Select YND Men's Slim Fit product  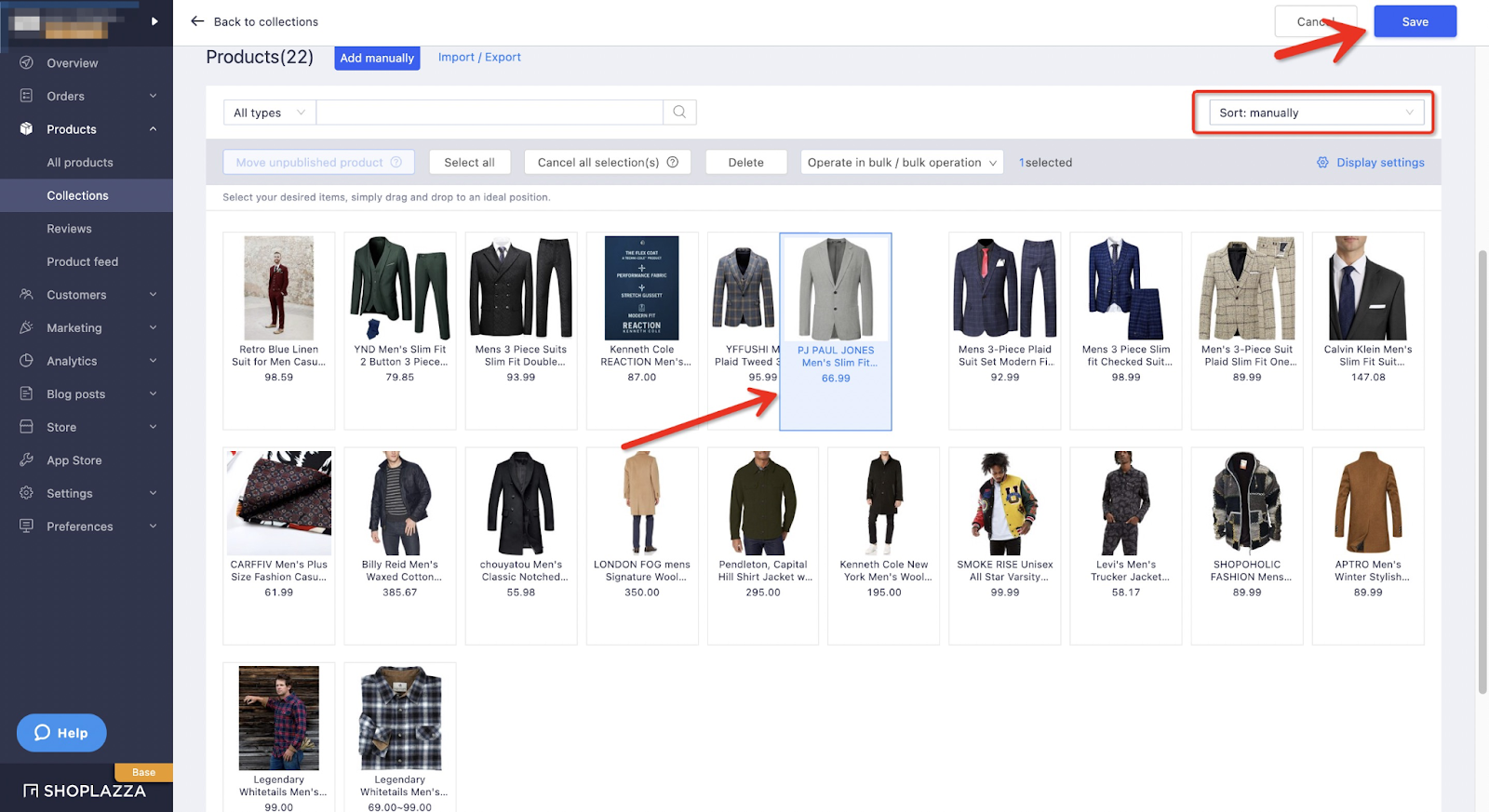tap(400, 330)
